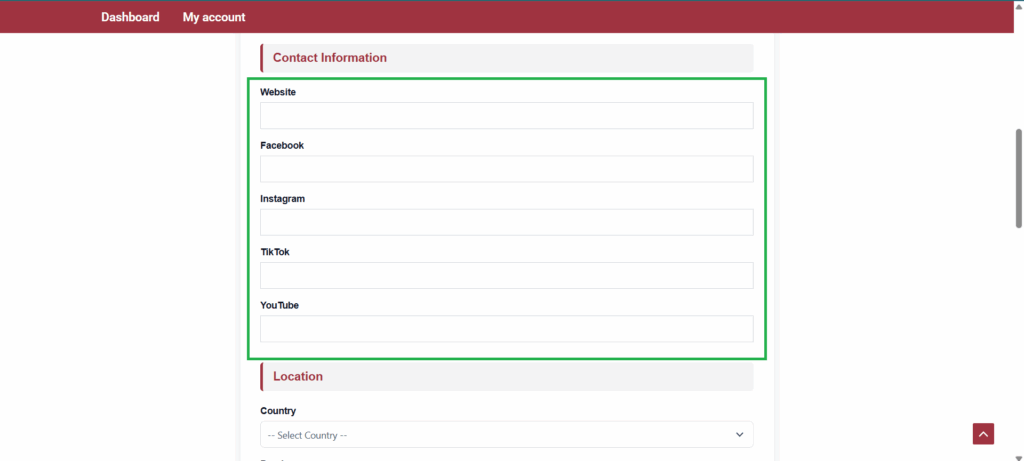Click the Website field label
The width and height of the screenshot is (1024, 461).
point(278,92)
